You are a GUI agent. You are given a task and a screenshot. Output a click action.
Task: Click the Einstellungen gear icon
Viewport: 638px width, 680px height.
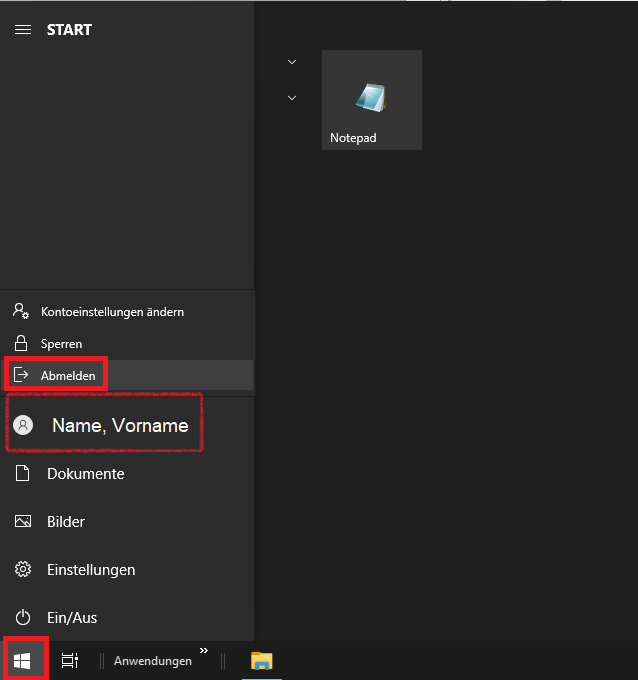pyautogui.click(x=23, y=569)
